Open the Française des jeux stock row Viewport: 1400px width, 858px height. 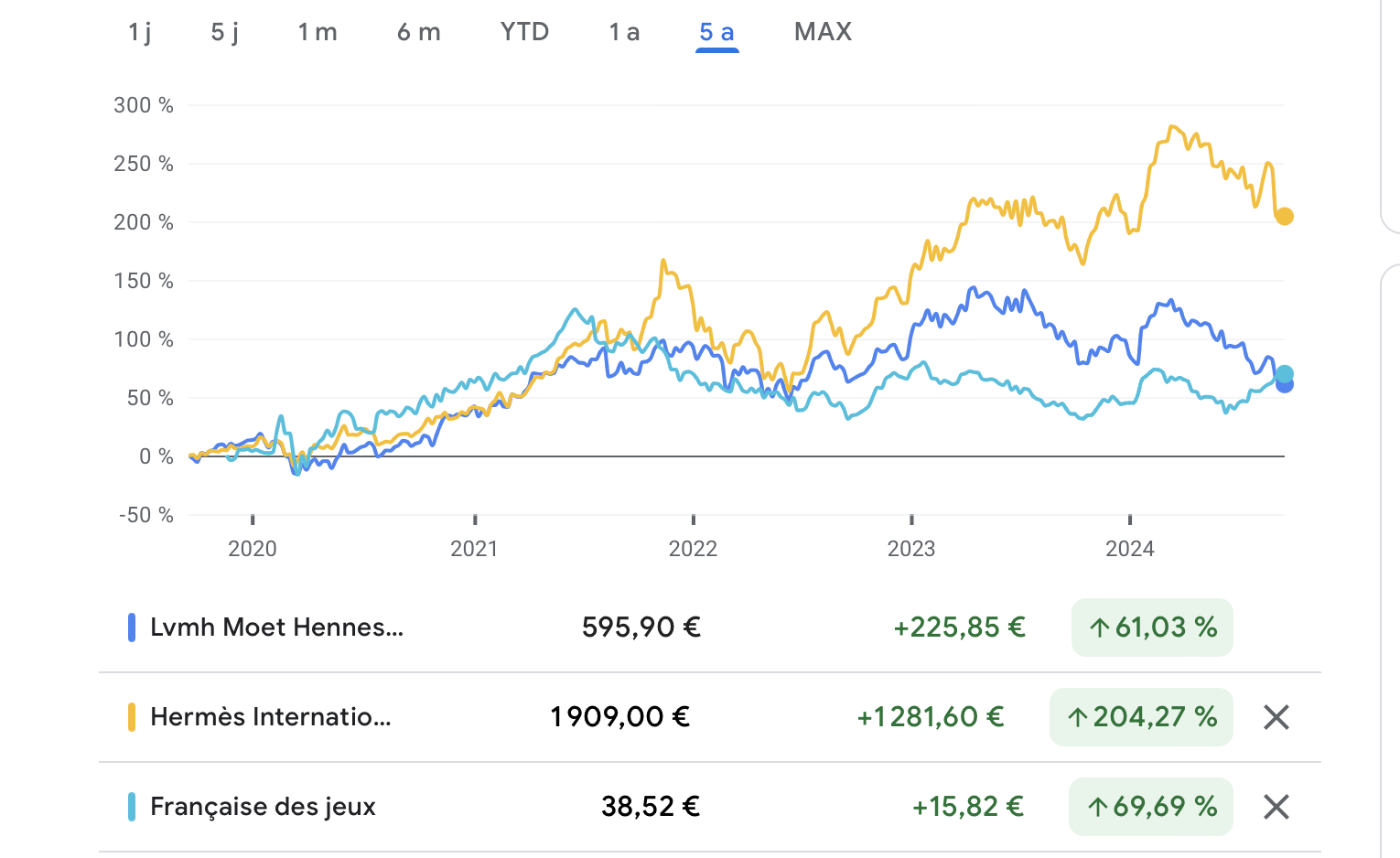(263, 807)
